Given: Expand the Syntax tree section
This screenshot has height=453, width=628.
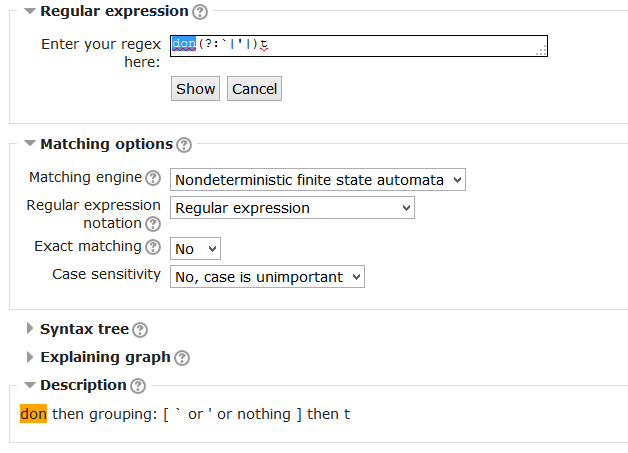Looking at the screenshot, I should pyautogui.click(x=30, y=328).
